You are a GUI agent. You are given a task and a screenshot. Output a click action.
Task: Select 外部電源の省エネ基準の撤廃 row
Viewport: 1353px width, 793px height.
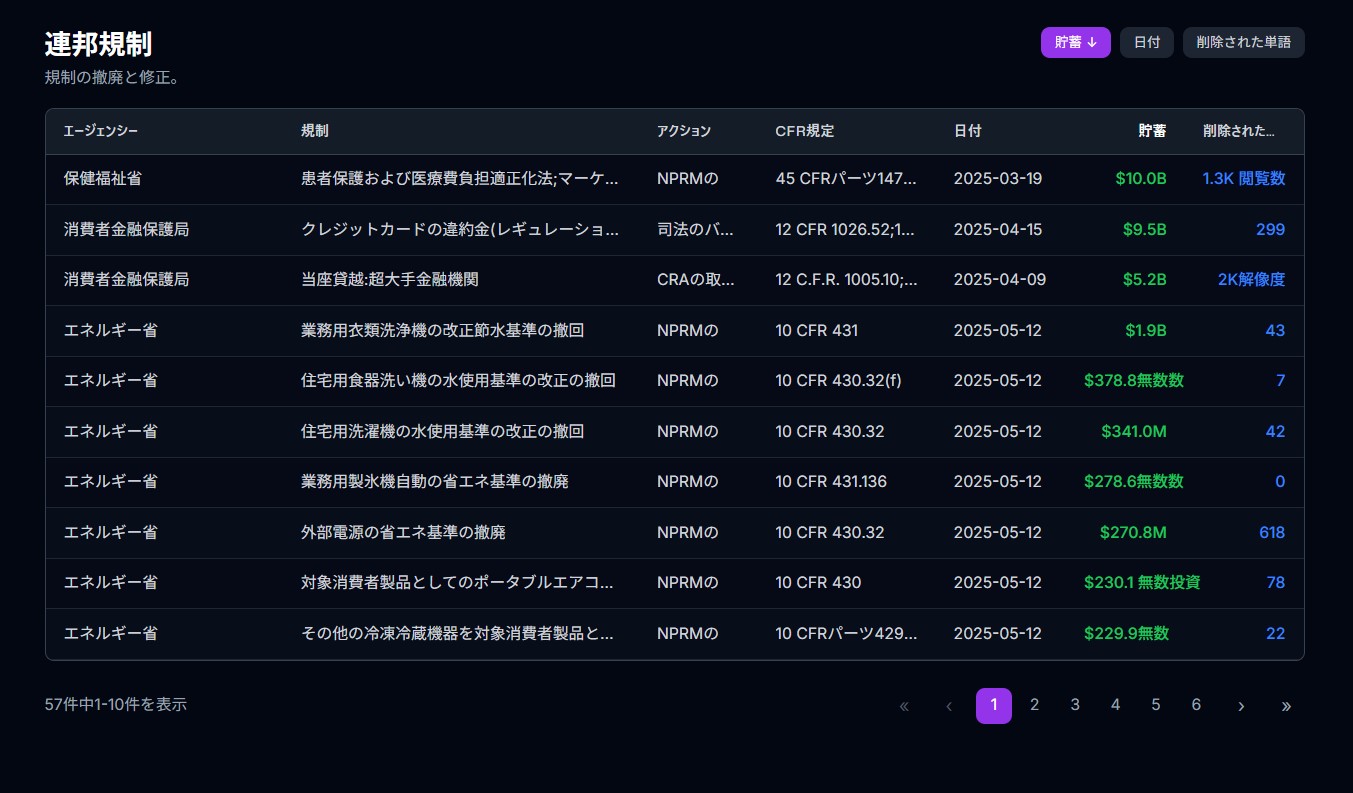pyautogui.click(x=675, y=532)
